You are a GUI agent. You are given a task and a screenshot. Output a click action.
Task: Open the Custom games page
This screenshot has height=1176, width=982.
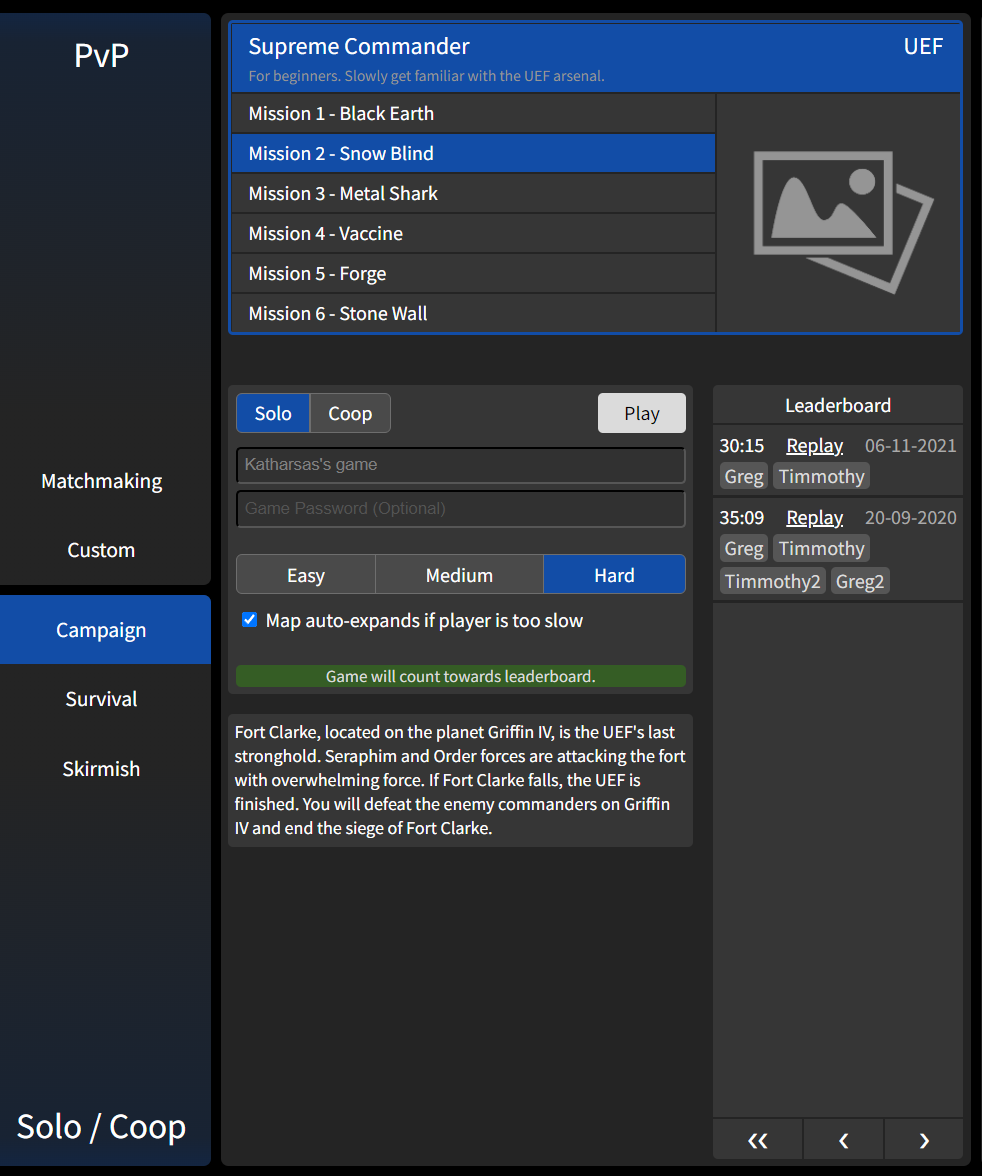(101, 550)
